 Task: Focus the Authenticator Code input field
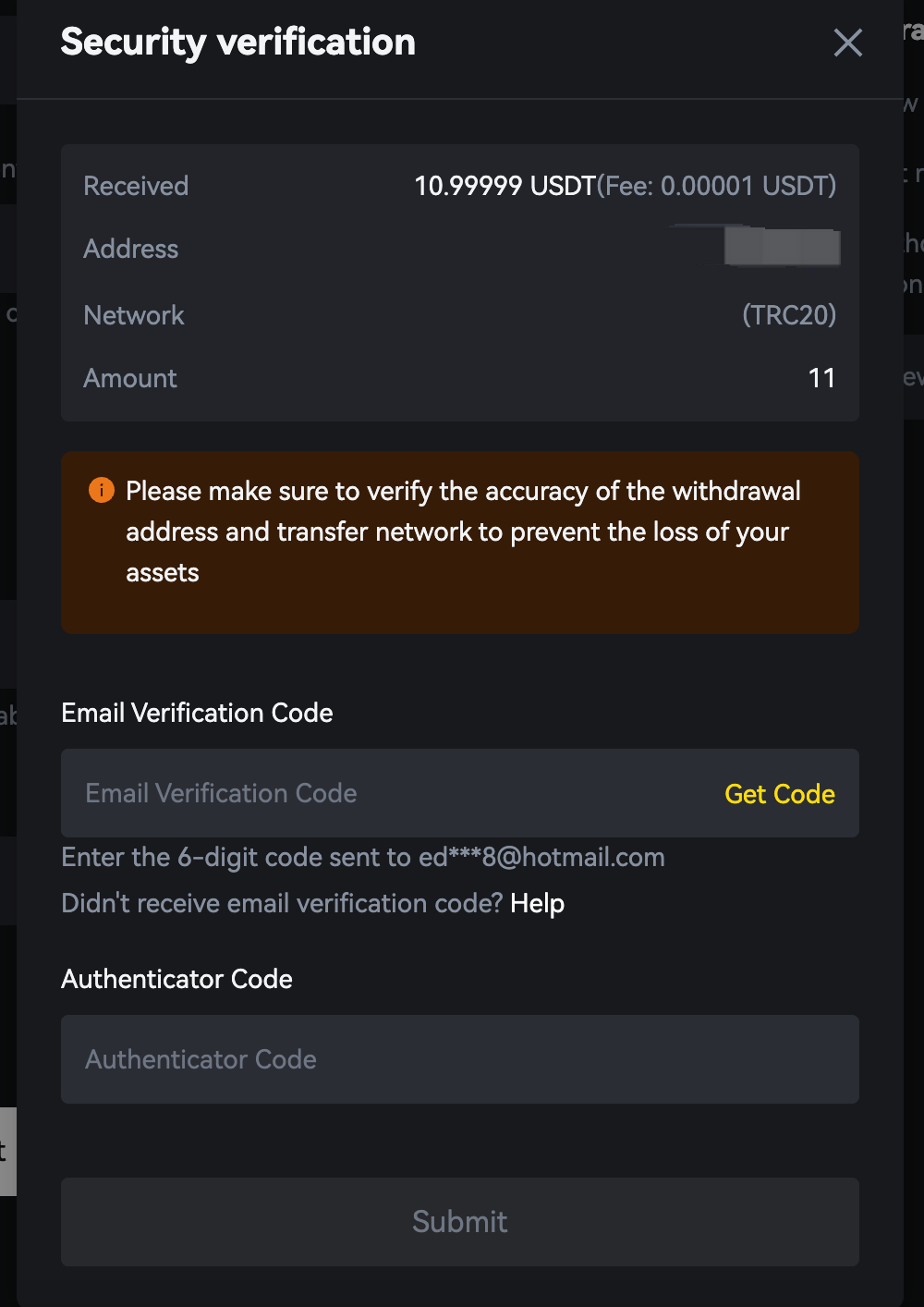click(x=459, y=1059)
